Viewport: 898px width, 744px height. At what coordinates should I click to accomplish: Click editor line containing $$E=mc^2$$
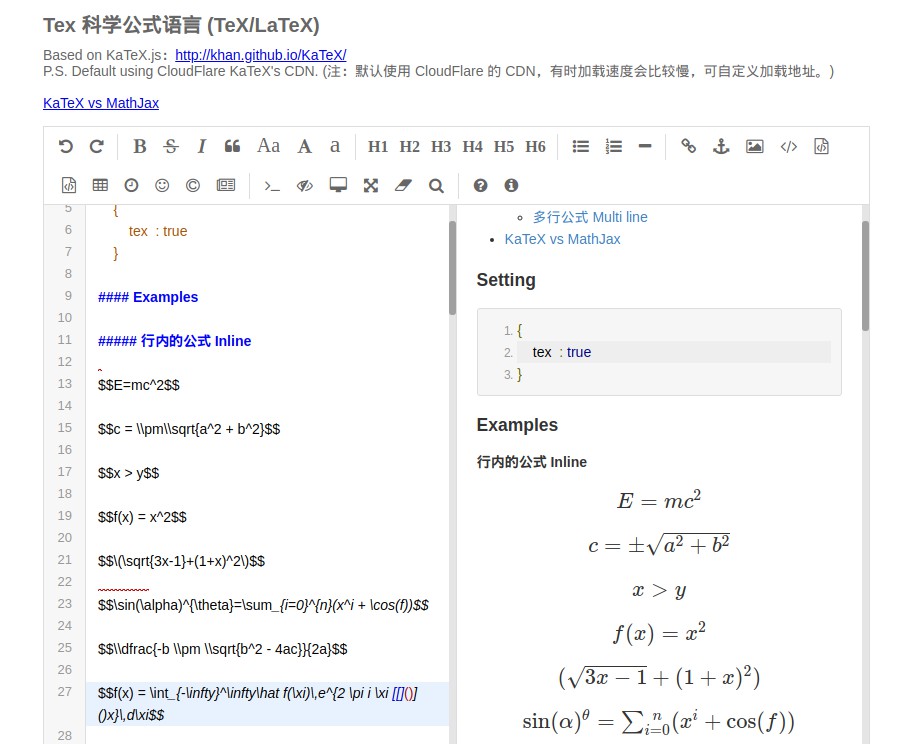139,385
